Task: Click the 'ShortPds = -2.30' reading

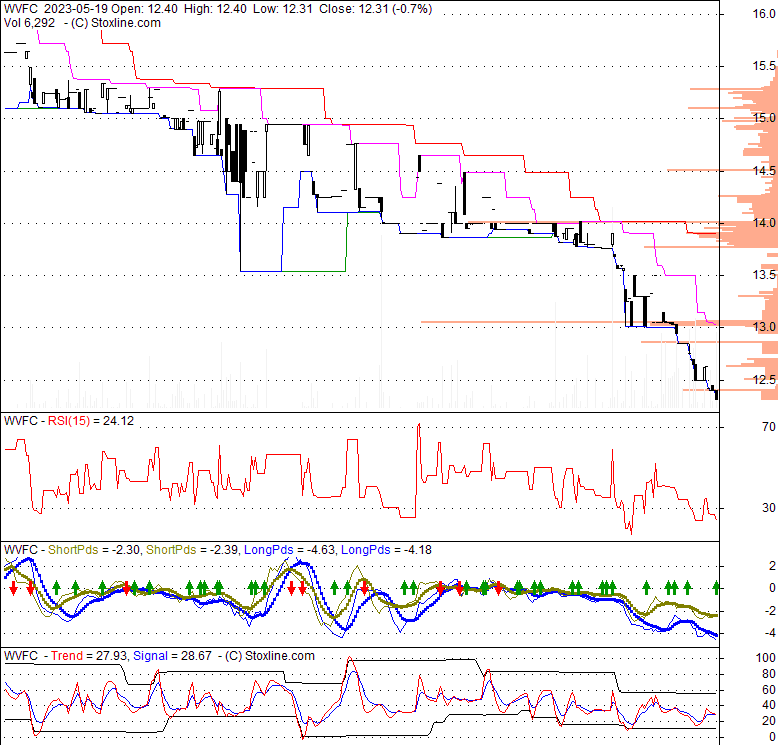Action: (x=95, y=550)
